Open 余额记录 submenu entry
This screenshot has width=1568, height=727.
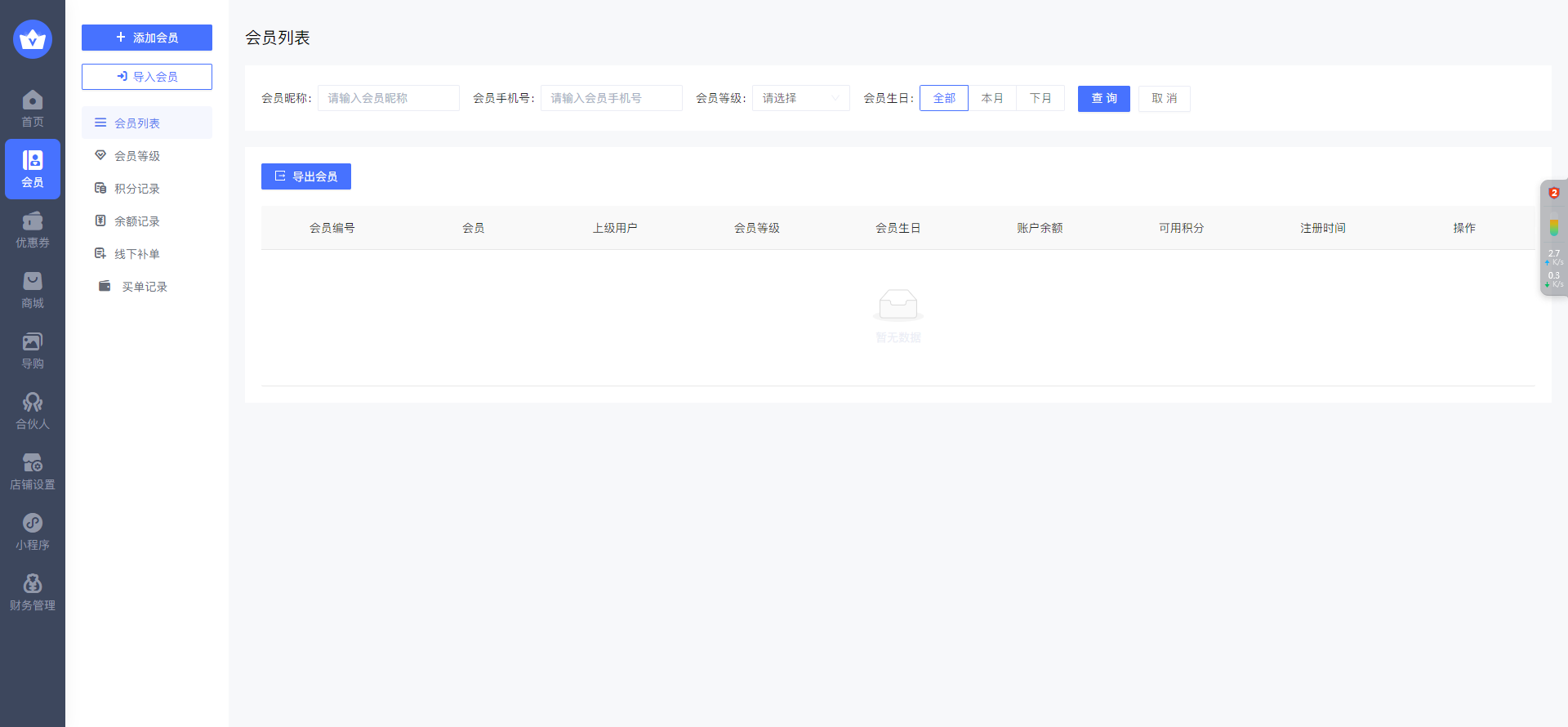coord(137,221)
